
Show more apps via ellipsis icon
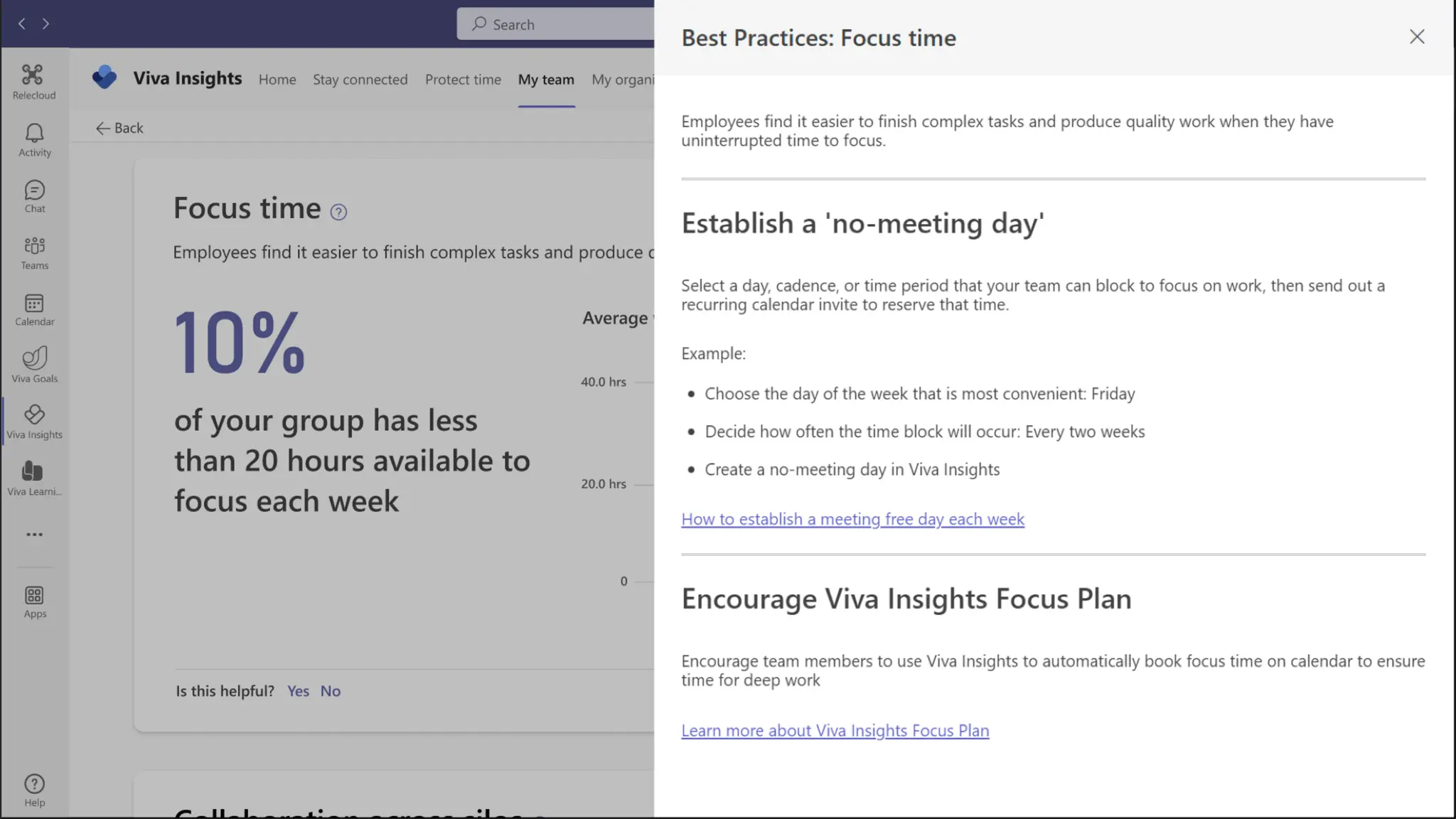coord(34,535)
